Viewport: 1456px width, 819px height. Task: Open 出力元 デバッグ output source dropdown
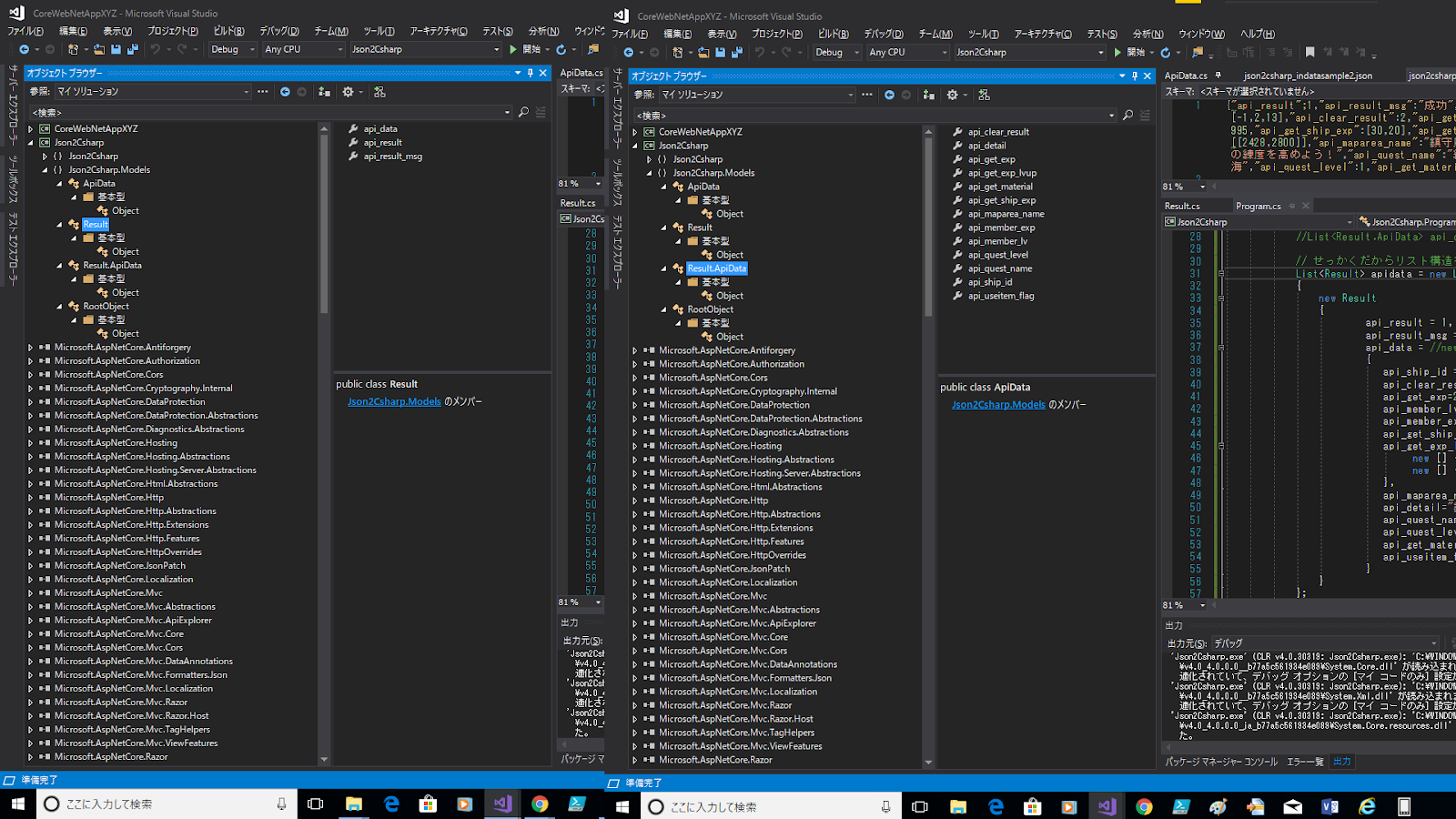click(x=1324, y=642)
